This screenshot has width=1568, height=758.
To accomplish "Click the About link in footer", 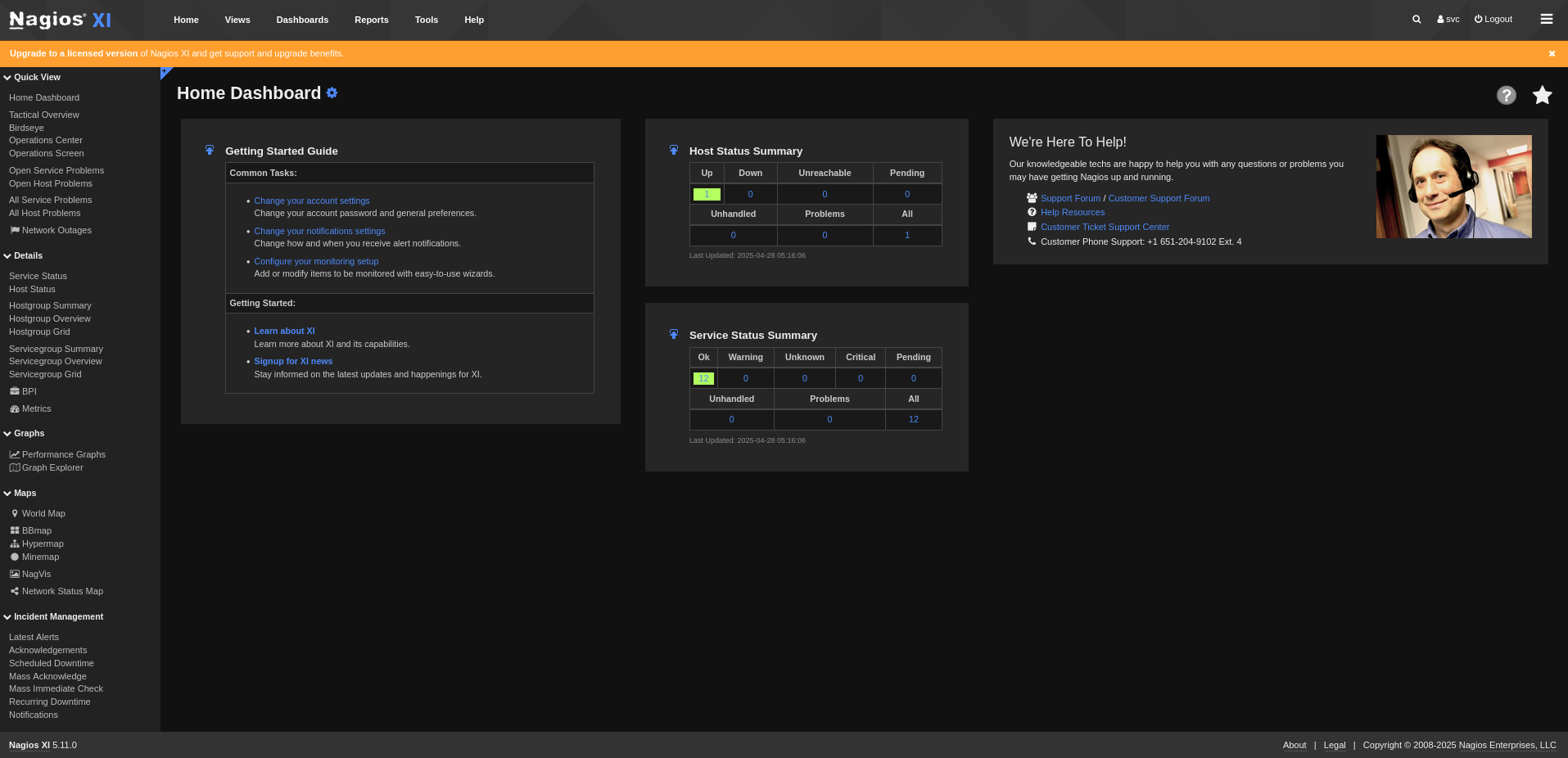I will point(1295,745).
